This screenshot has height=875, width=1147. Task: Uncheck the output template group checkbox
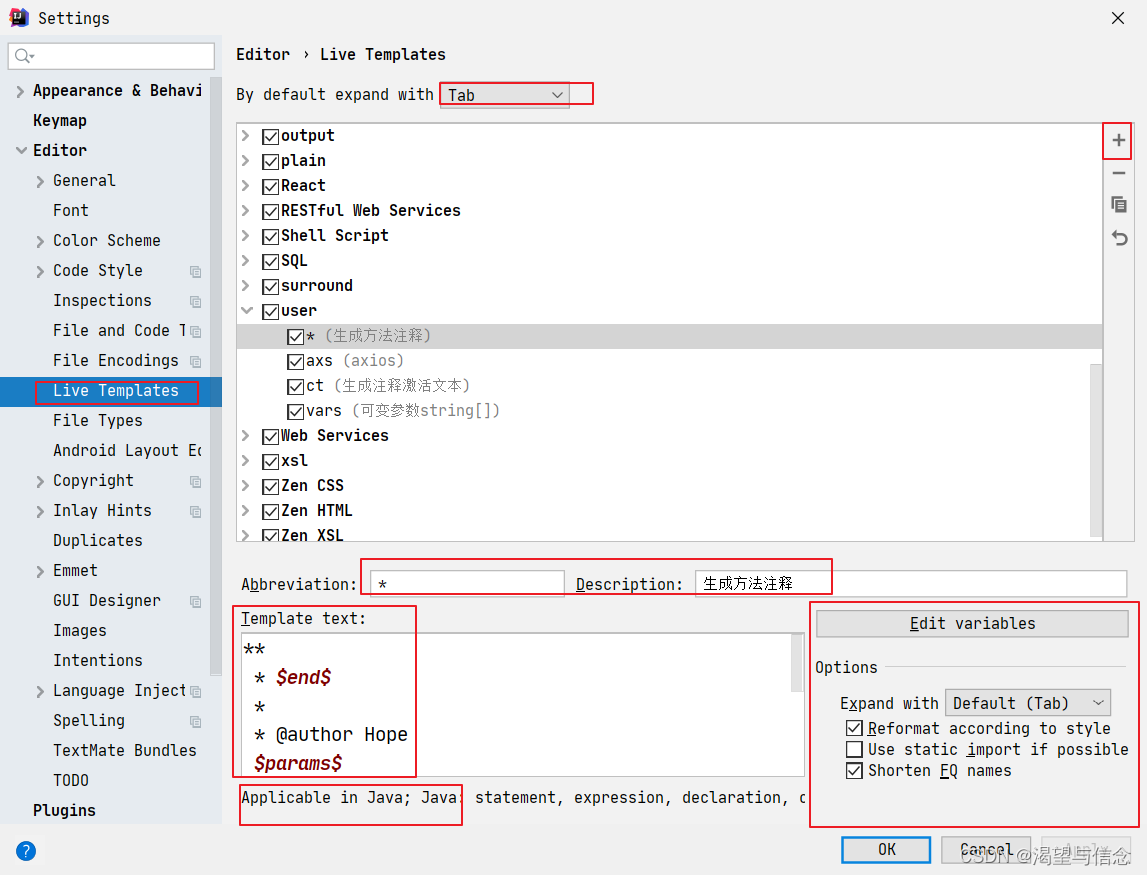[x=271, y=137]
